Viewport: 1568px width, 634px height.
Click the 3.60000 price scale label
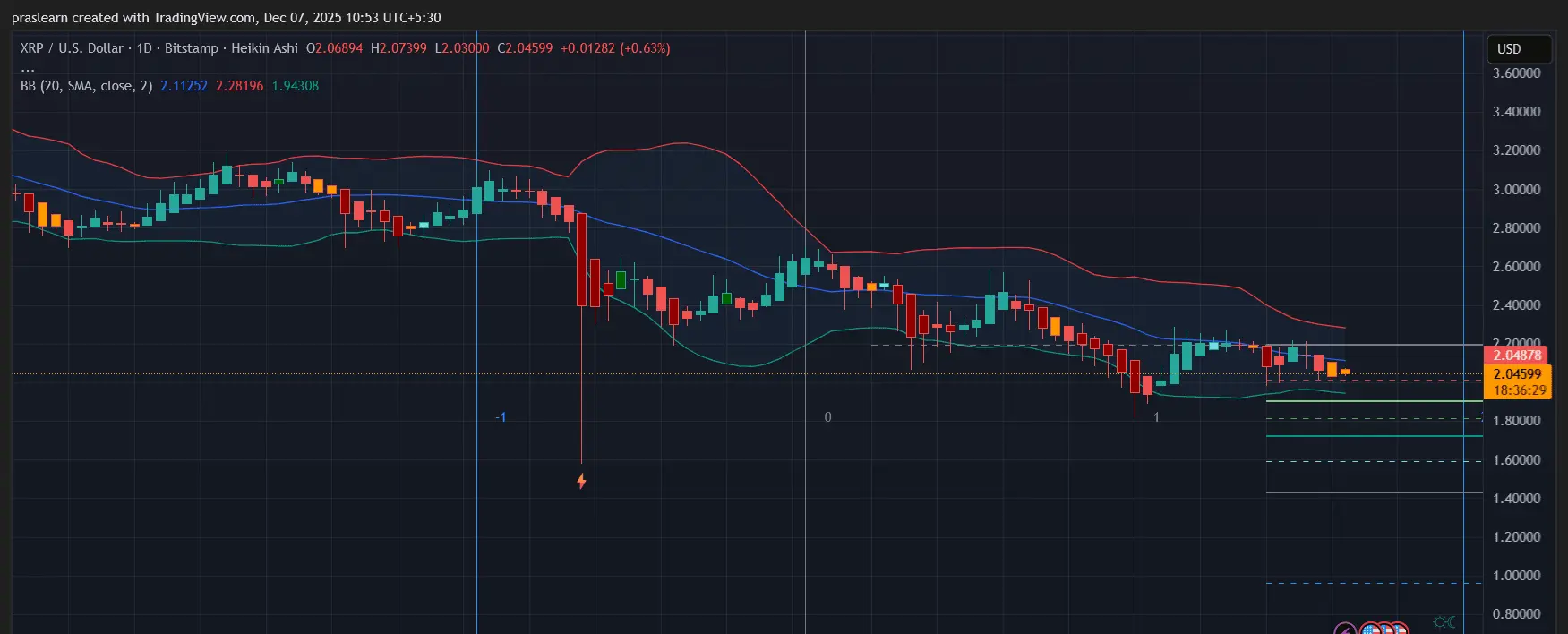(1516, 73)
